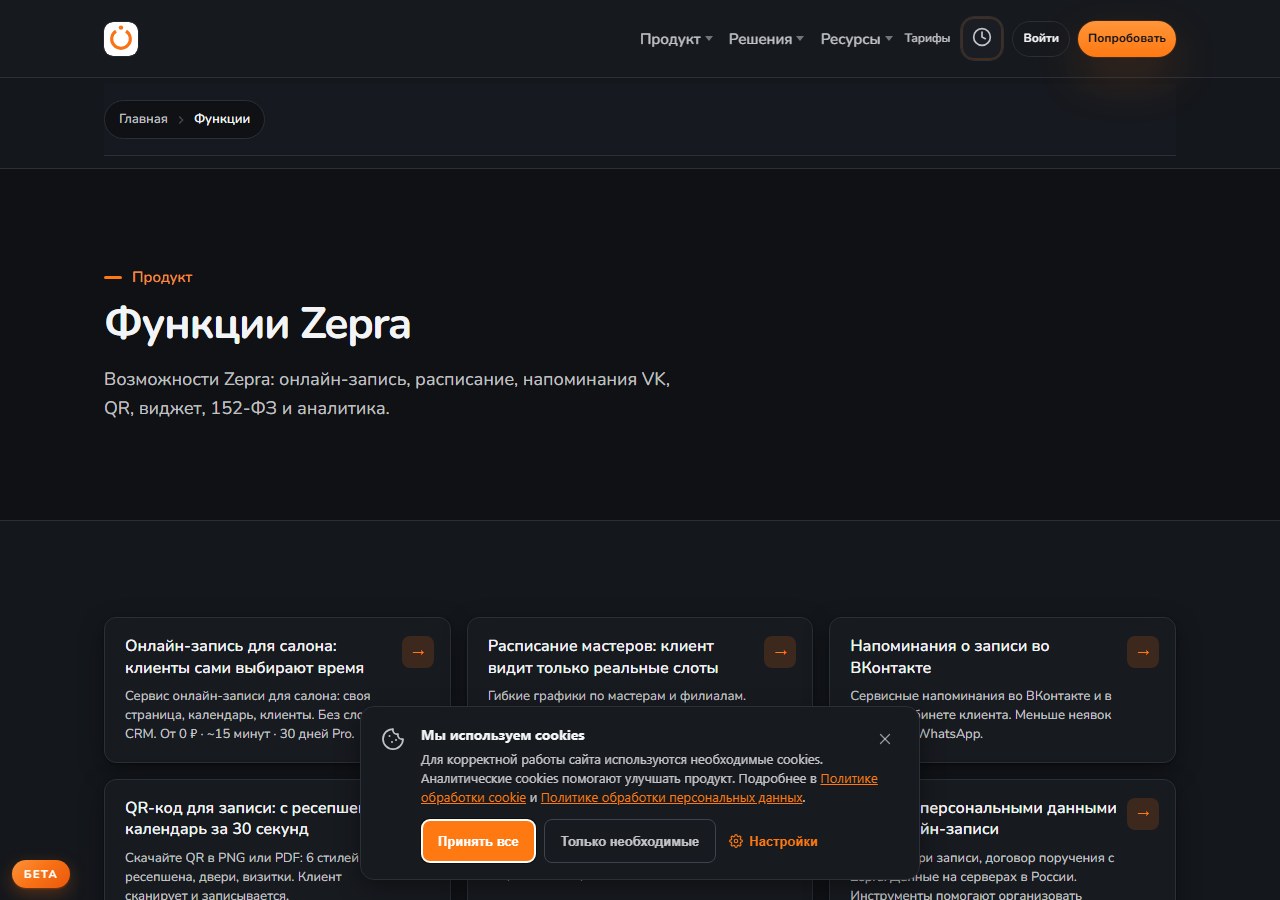Expand the Продукт menu
This screenshot has height=900, width=1280.
pyautogui.click(x=676, y=39)
